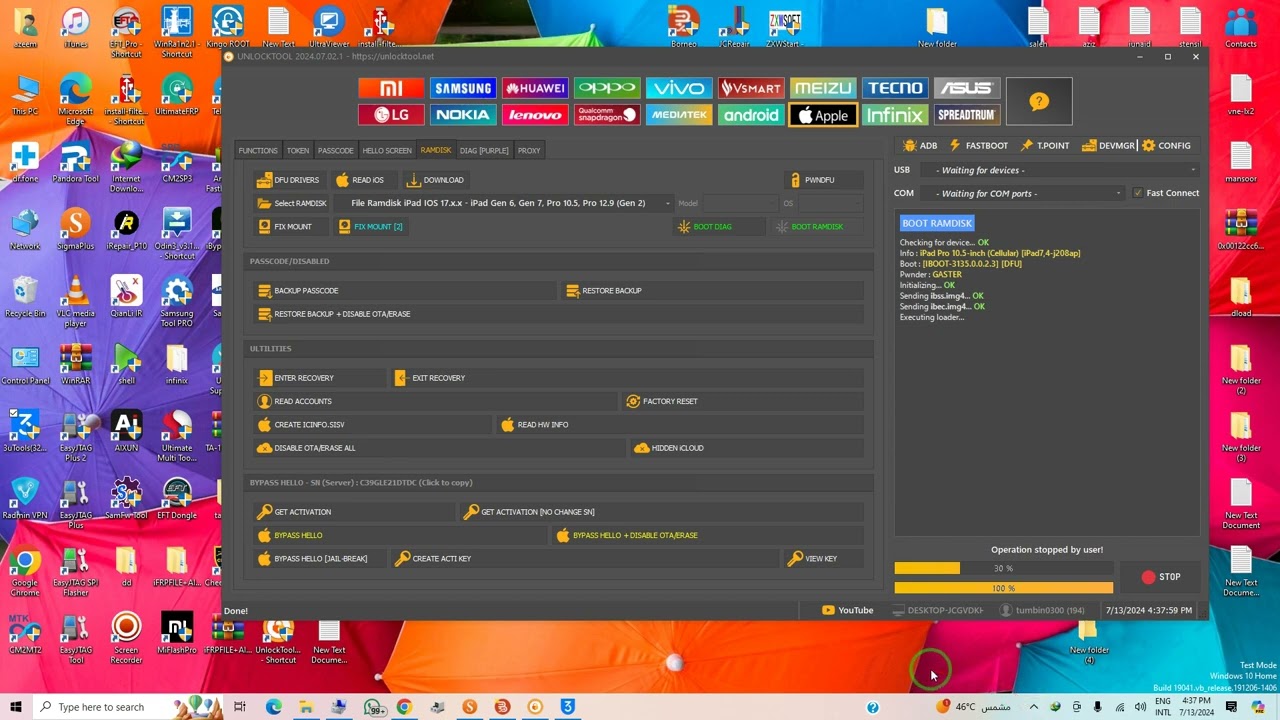Select the Apple brand icon

823,115
